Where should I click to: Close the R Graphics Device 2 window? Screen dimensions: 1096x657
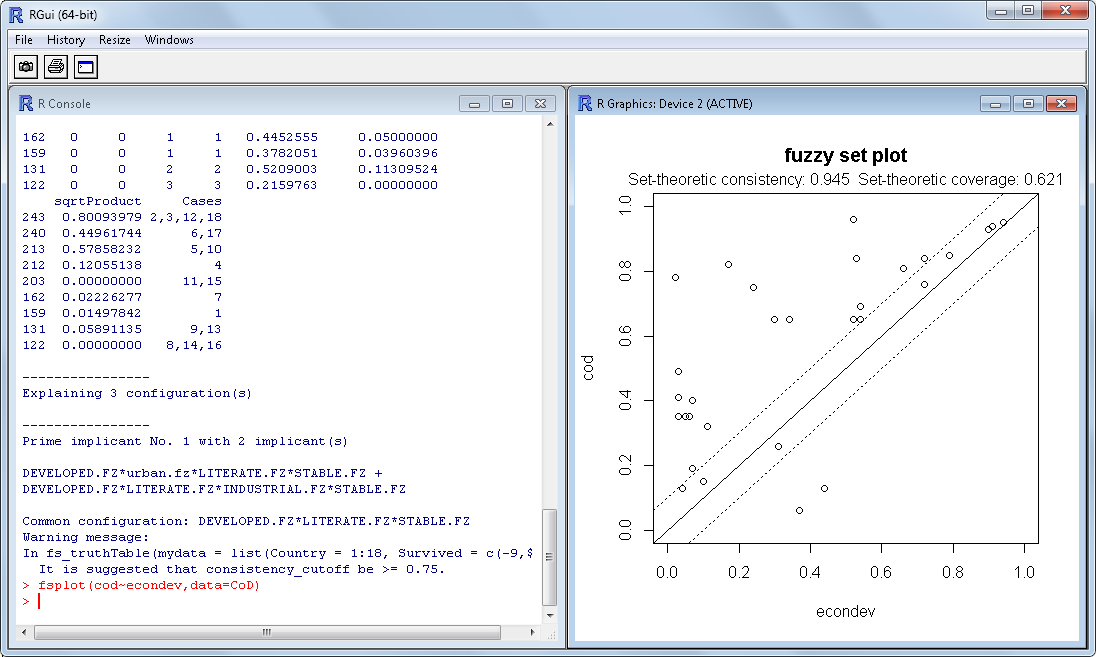coord(1060,104)
